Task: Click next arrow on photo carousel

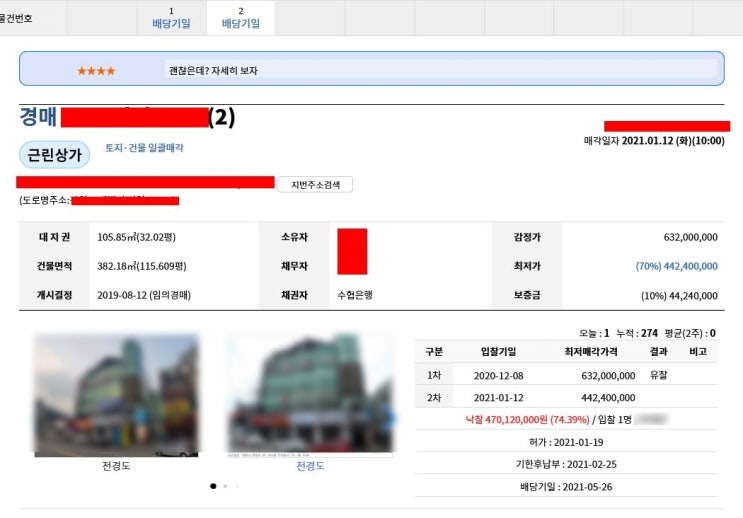Action: pos(391,418)
